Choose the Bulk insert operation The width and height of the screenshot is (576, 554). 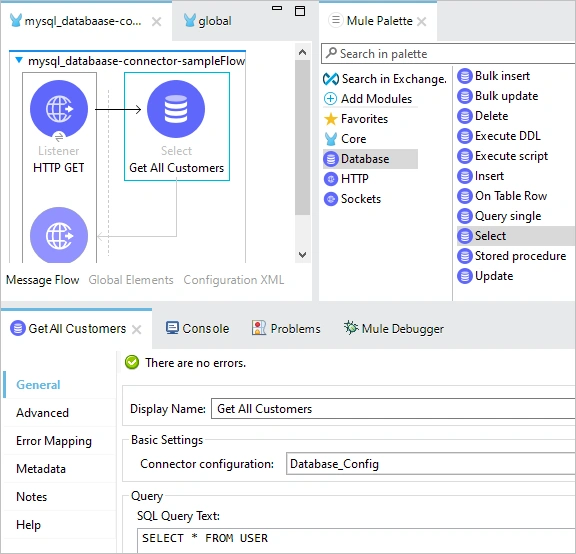493,76
